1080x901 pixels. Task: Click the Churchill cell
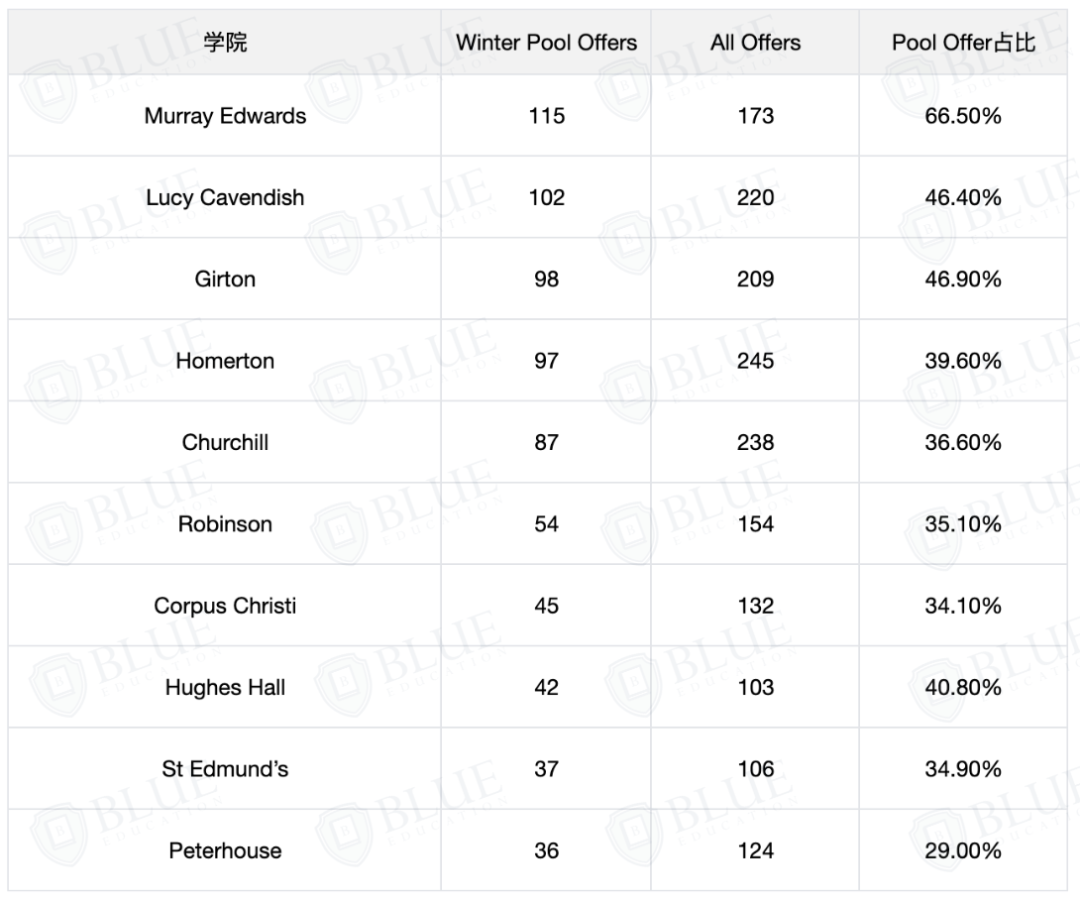click(x=225, y=442)
